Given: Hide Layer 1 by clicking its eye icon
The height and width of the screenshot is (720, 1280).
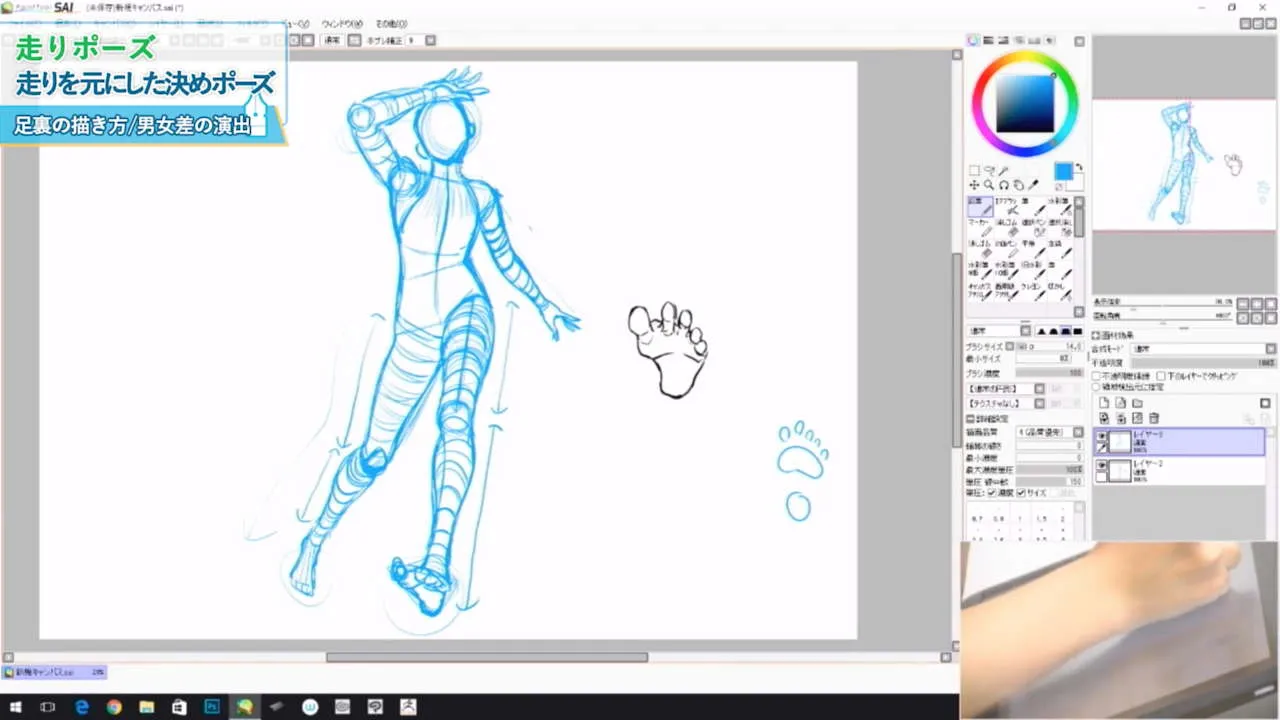Looking at the screenshot, I should tap(1101, 437).
